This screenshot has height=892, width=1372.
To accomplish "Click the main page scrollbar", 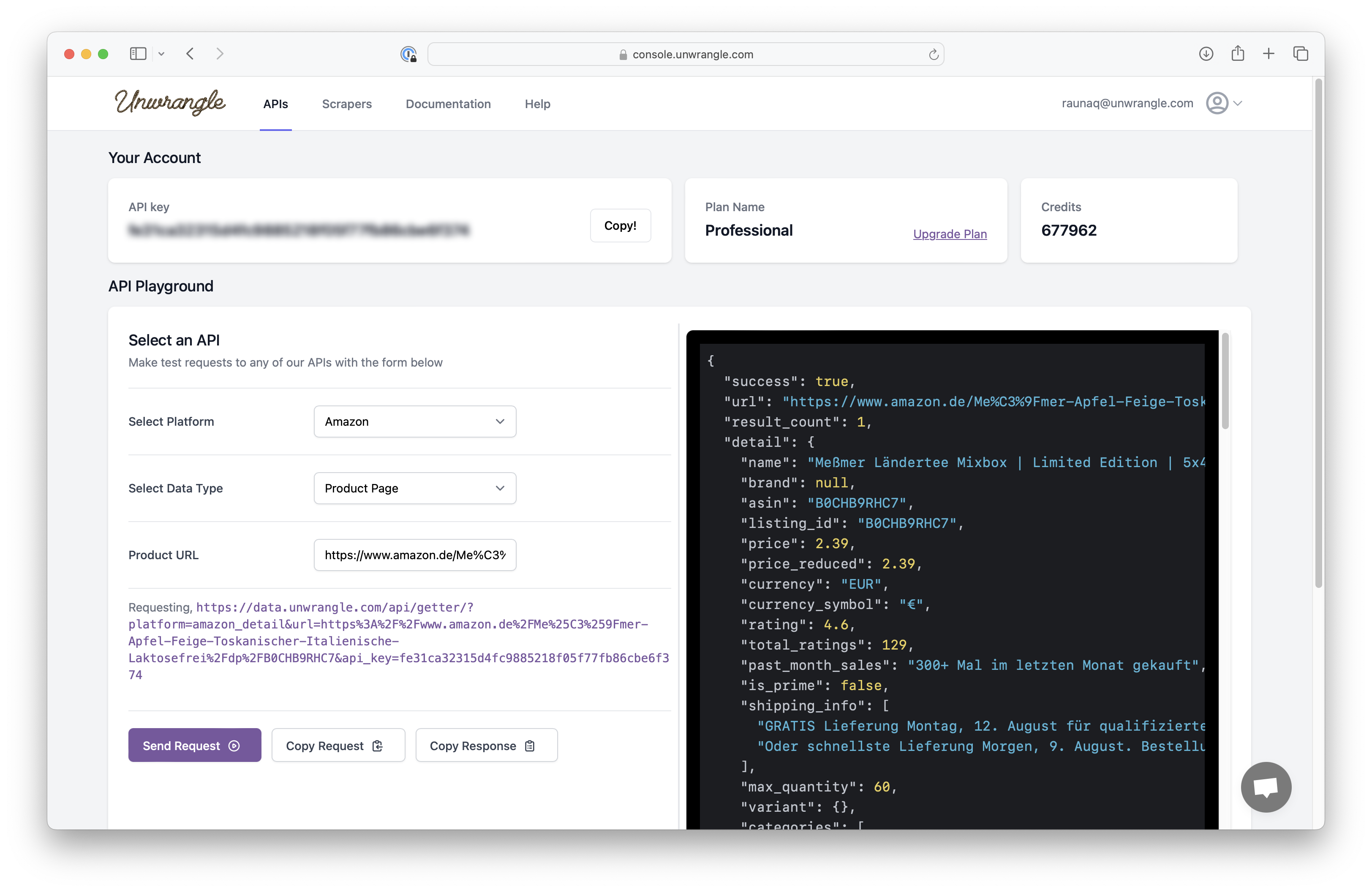I will [x=1318, y=333].
